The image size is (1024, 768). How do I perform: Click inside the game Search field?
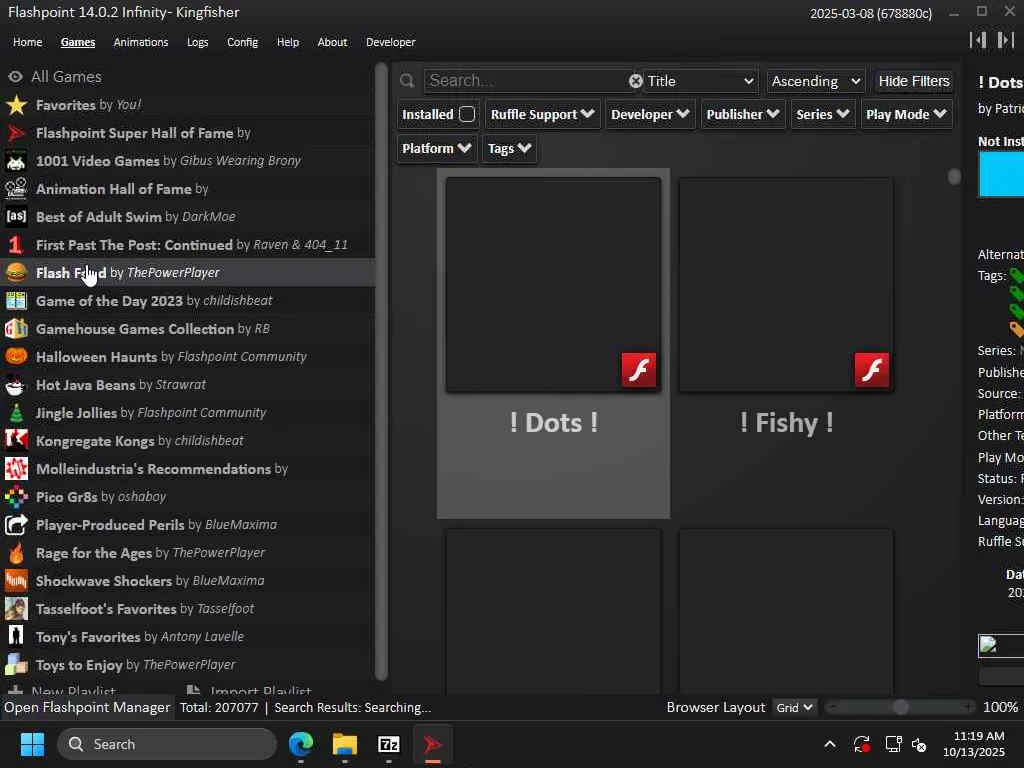[x=525, y=81]
